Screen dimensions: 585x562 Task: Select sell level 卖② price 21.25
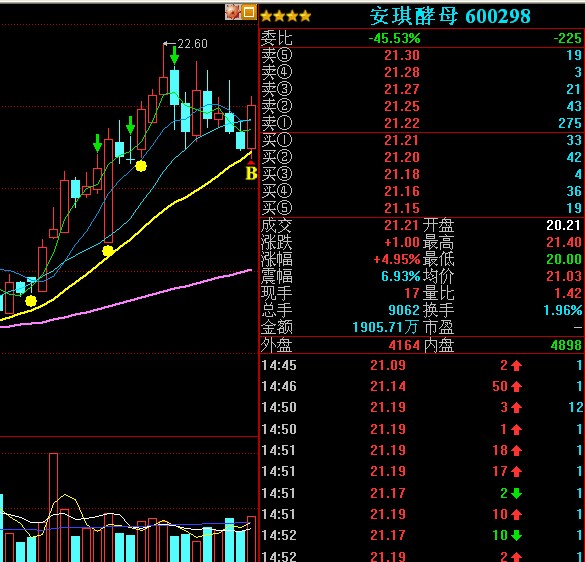click(x=402, y=107)
